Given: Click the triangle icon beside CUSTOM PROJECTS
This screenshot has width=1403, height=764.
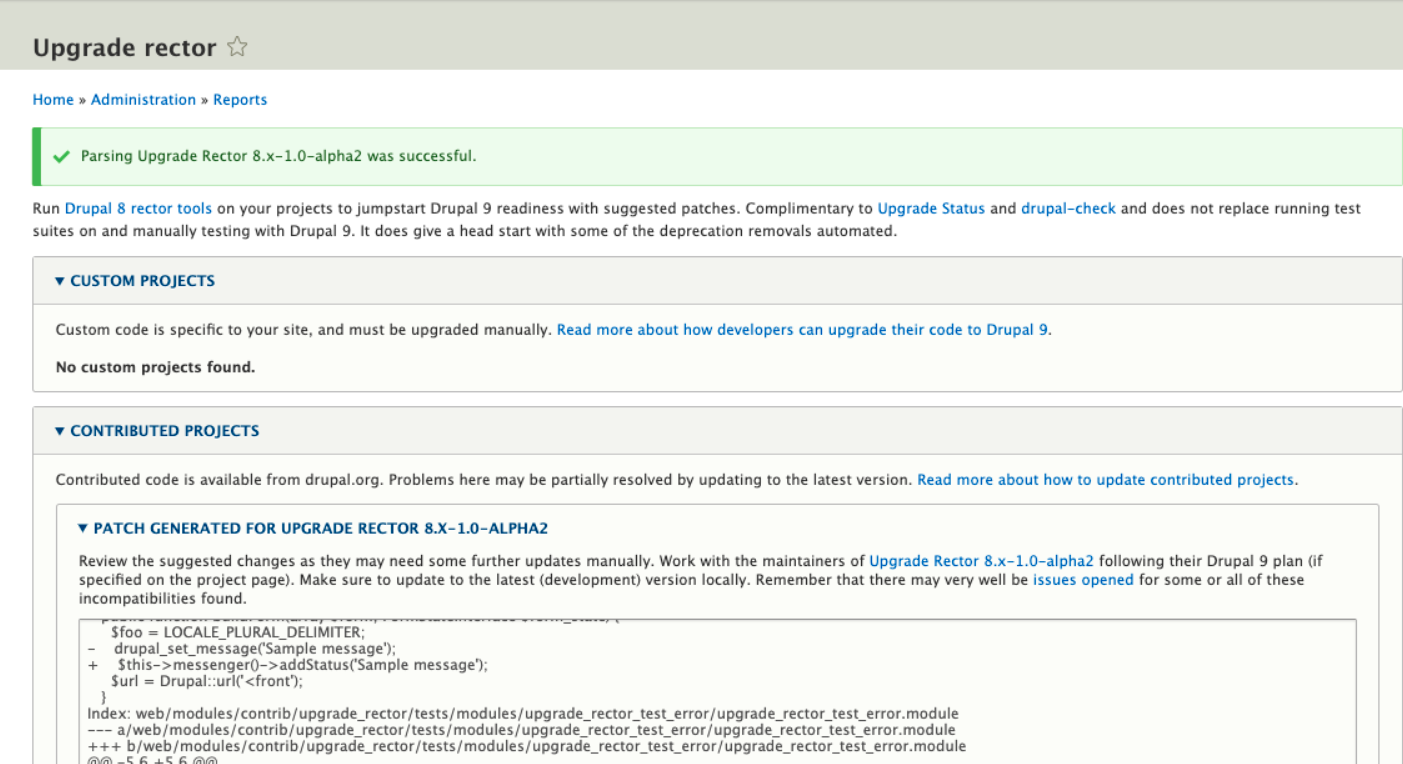Looking at the screenshot, I should point(59,281).
